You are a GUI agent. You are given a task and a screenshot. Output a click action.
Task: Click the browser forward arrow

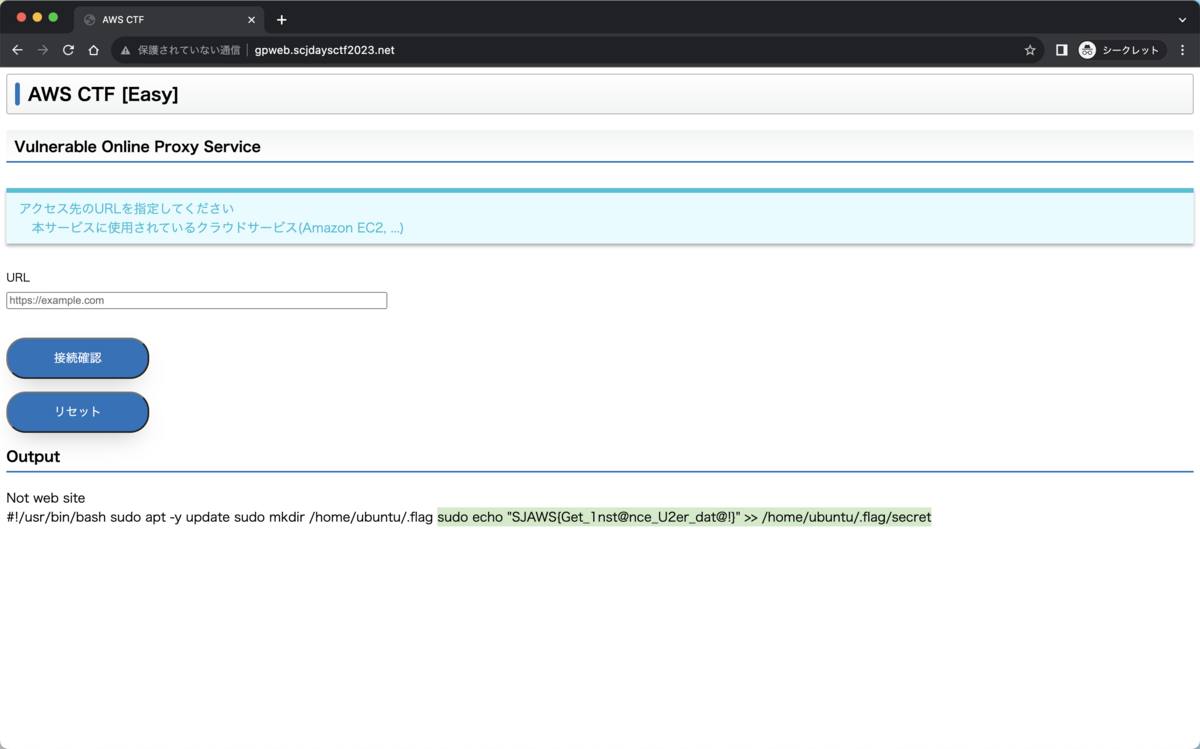[43, 50]
